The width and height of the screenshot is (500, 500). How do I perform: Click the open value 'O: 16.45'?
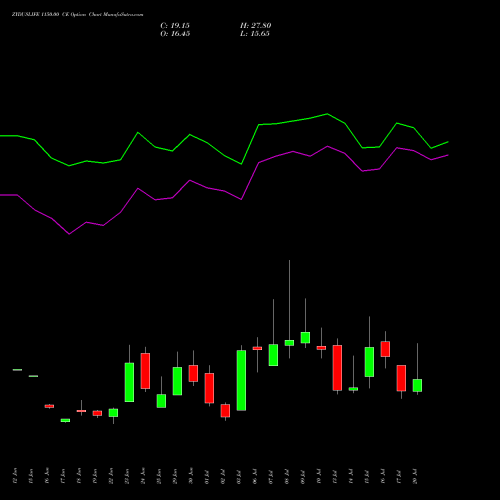point(175,34)
